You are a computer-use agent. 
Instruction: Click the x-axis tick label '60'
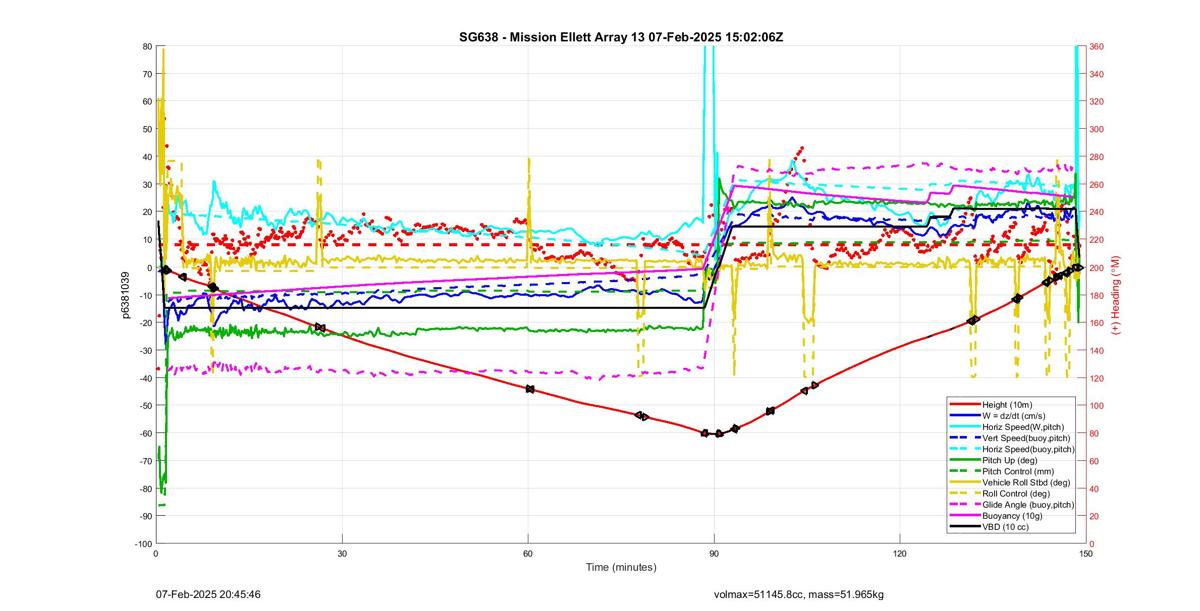click(528, 553)
